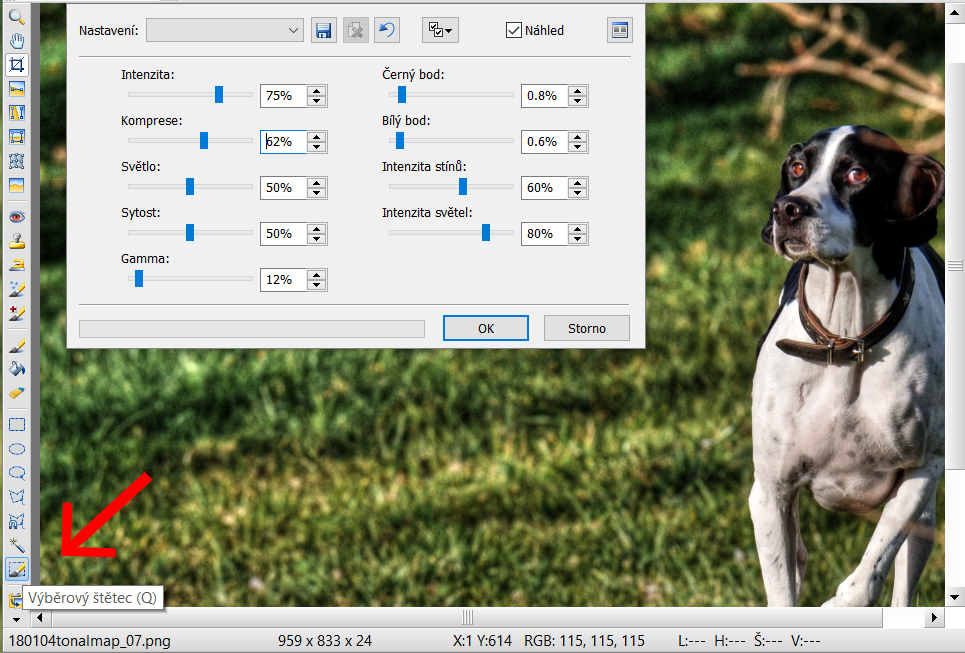This screenshot has height=653, width=965.
Task: Decrease Sytost value with down arrow
Action: coord(317,239)
